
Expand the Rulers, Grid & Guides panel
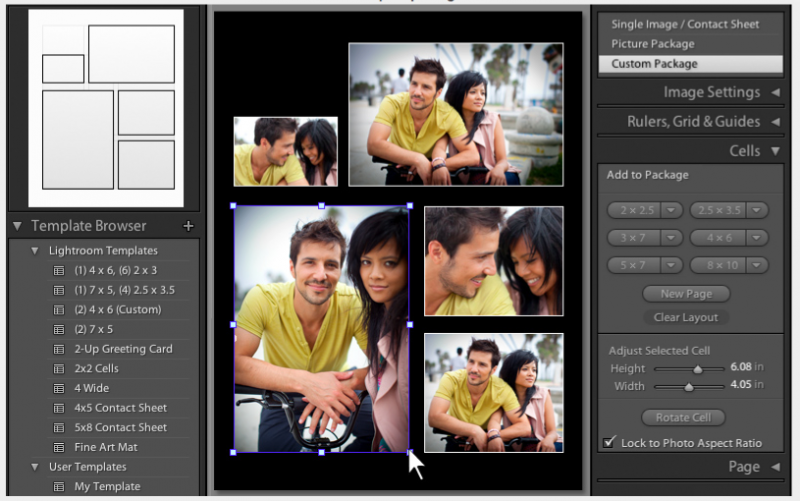coord(776,122)
